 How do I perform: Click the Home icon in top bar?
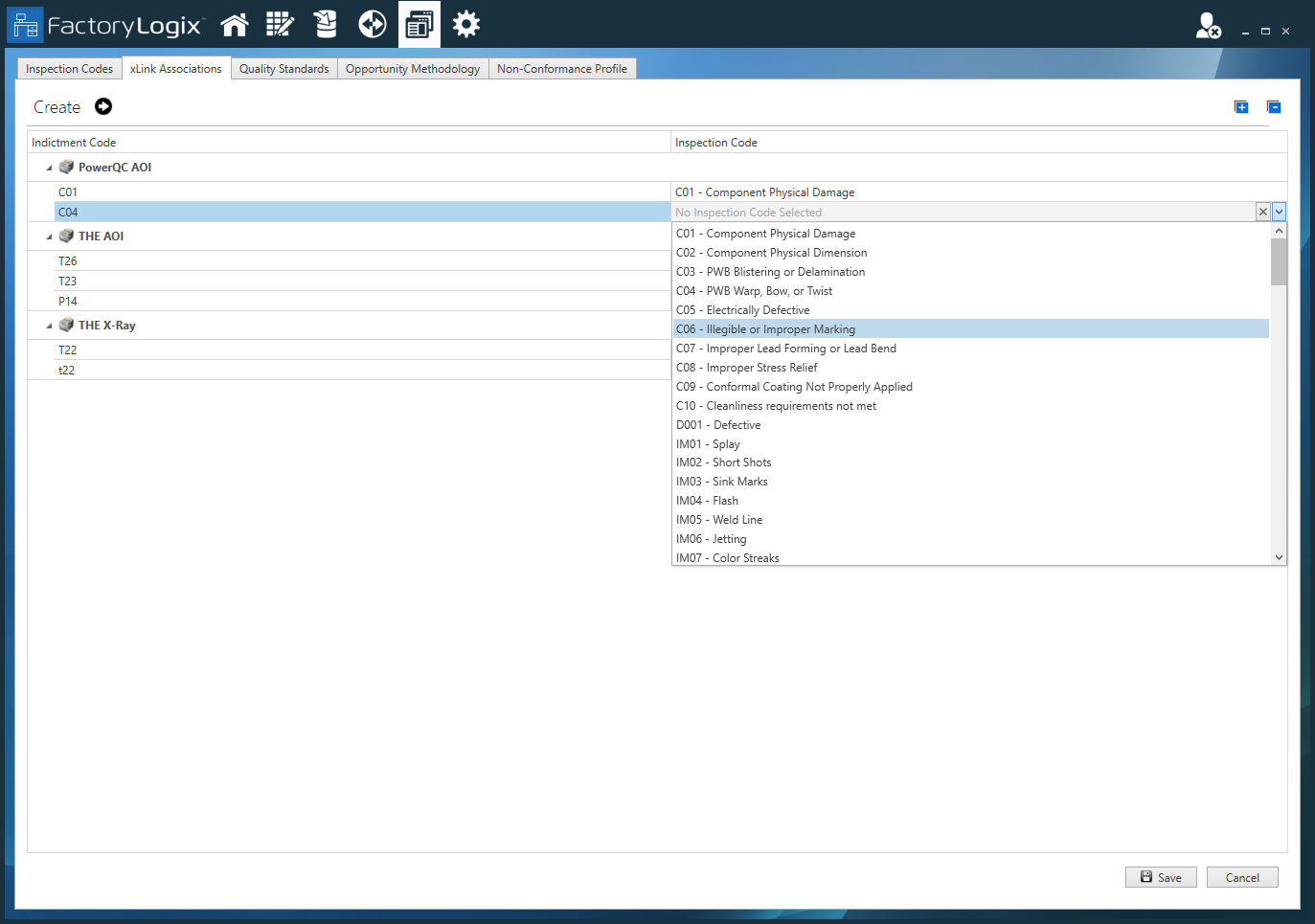pos(235,25)
